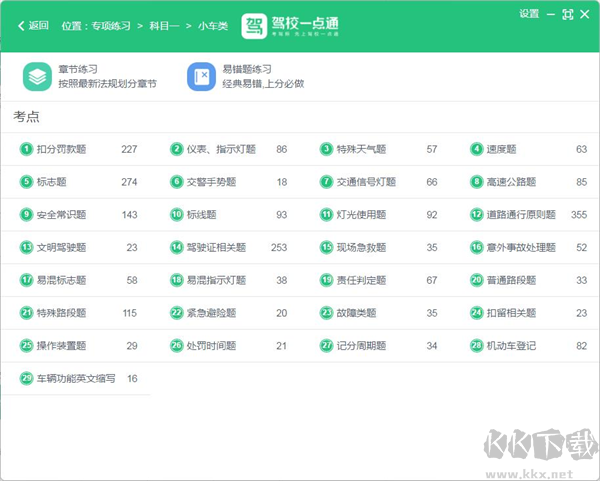Select 易错题练习 title text

[247, 69]
